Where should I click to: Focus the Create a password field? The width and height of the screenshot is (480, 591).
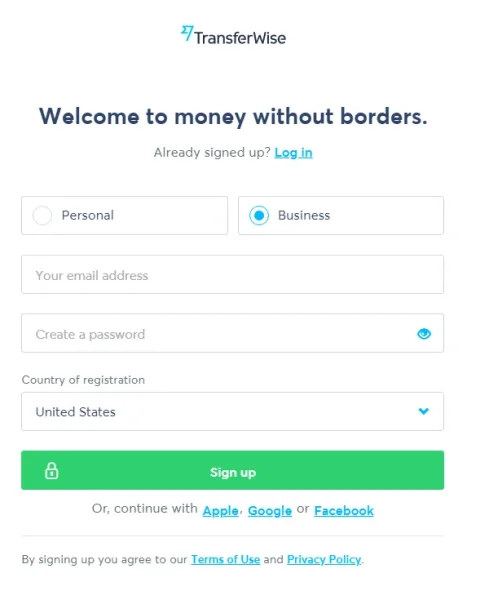pos(232,333)
